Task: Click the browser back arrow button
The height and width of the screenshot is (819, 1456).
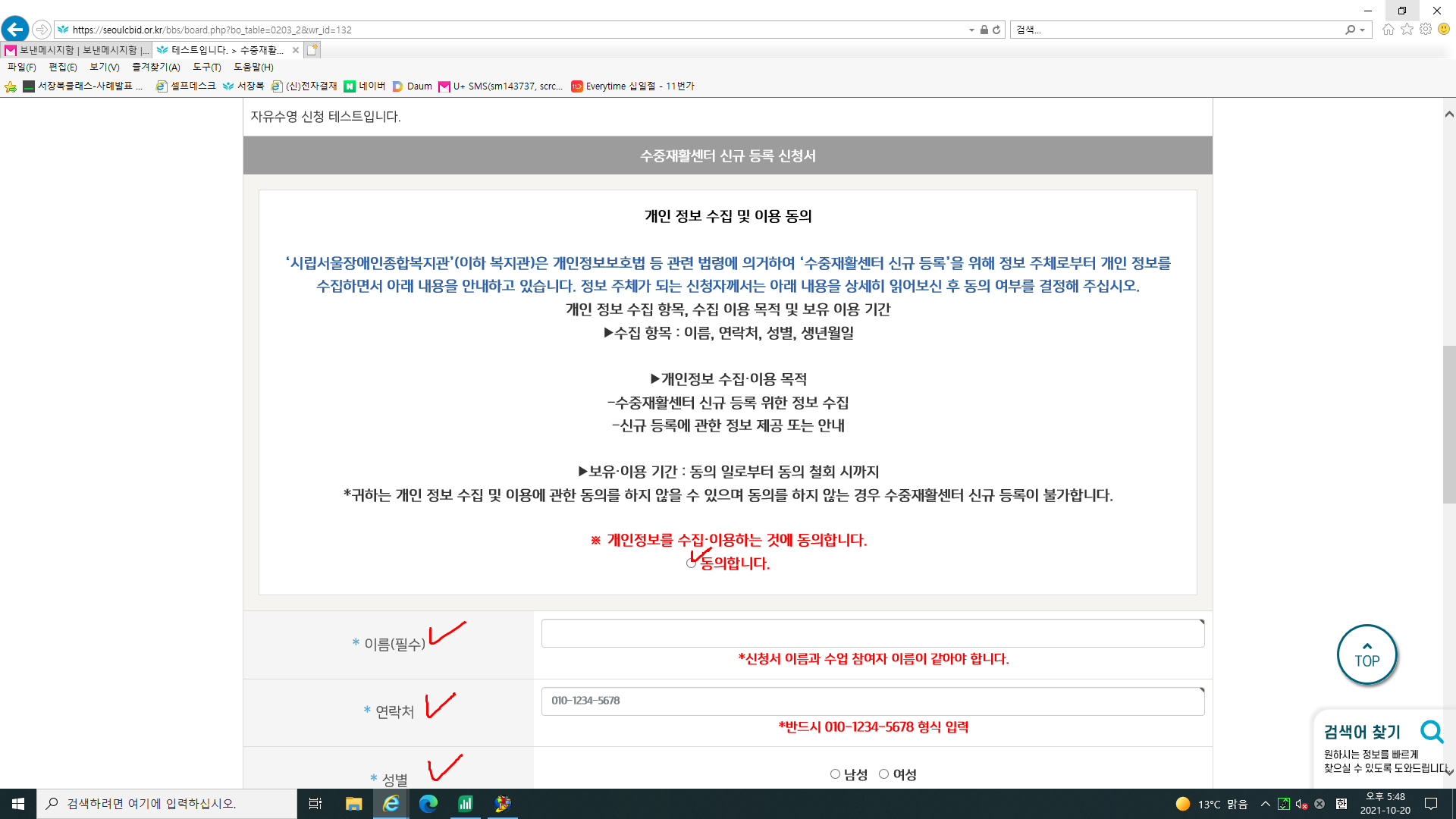Action: 15,30
